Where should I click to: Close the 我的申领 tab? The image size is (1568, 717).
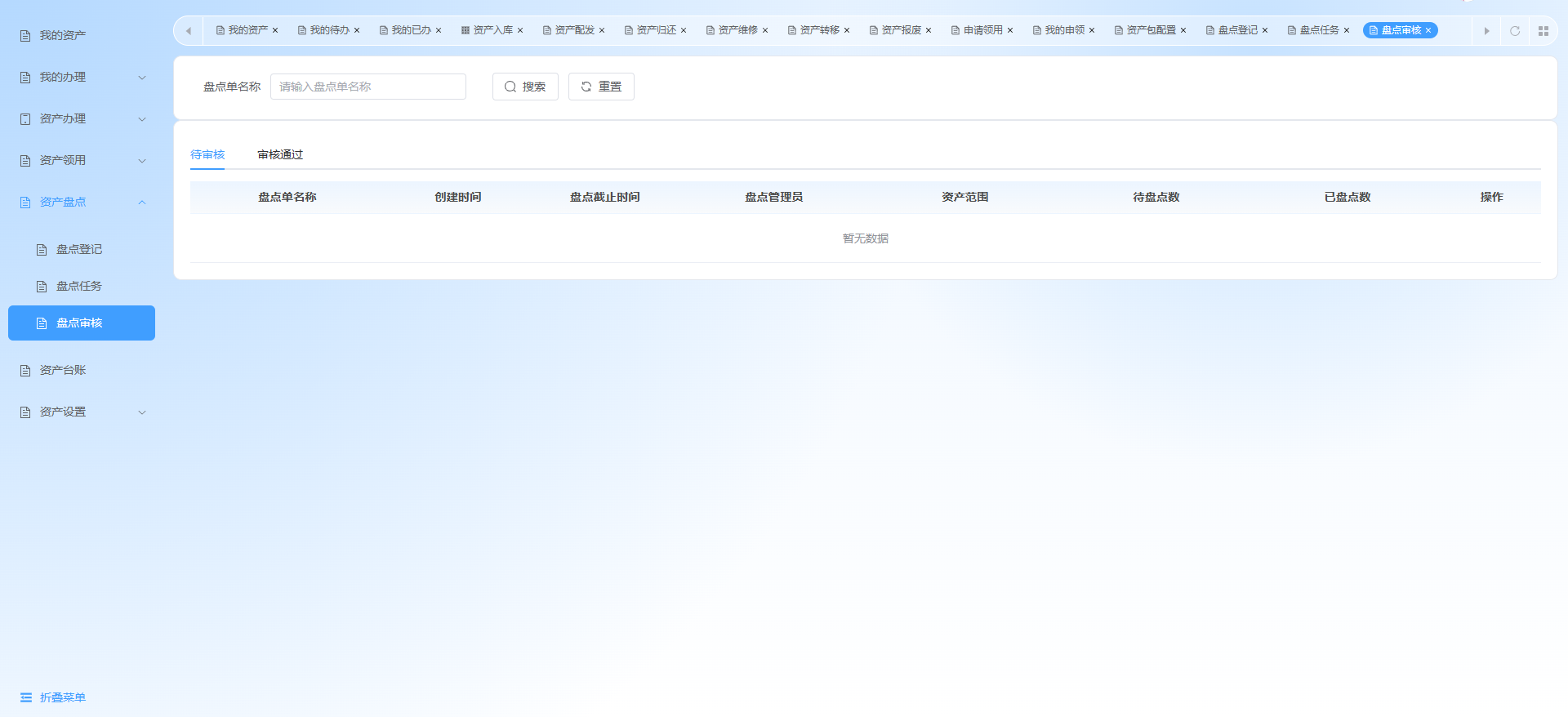pos(1092,30)
